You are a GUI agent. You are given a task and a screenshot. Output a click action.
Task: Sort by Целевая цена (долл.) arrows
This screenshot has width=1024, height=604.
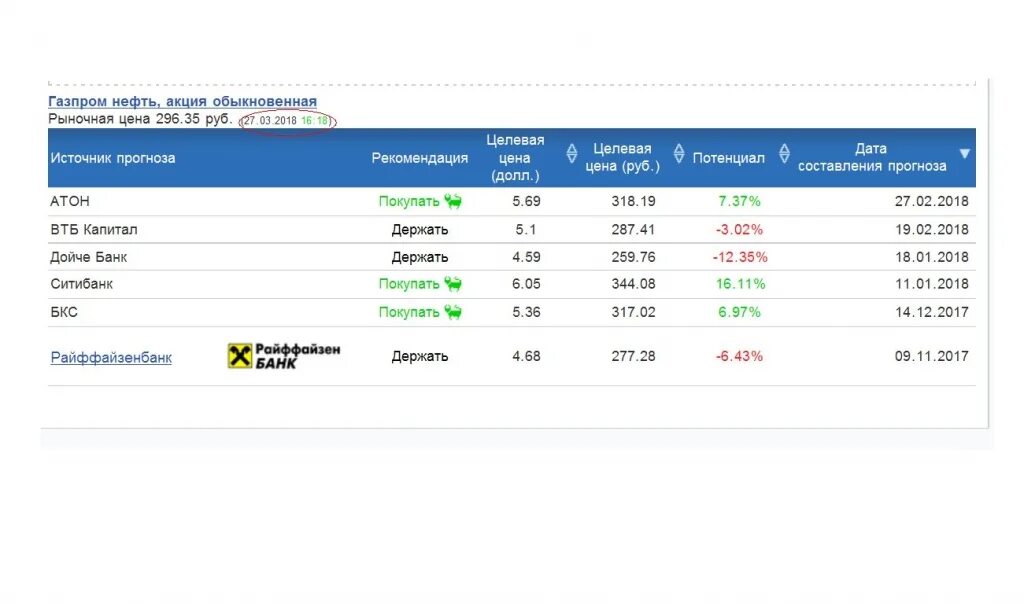click(571, 153)
